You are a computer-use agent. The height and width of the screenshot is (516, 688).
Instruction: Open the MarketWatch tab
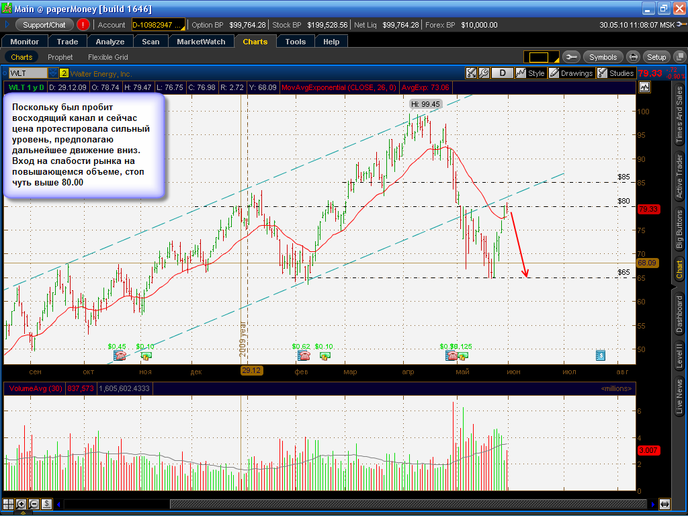pyautogui.click(x=201, y=42)
